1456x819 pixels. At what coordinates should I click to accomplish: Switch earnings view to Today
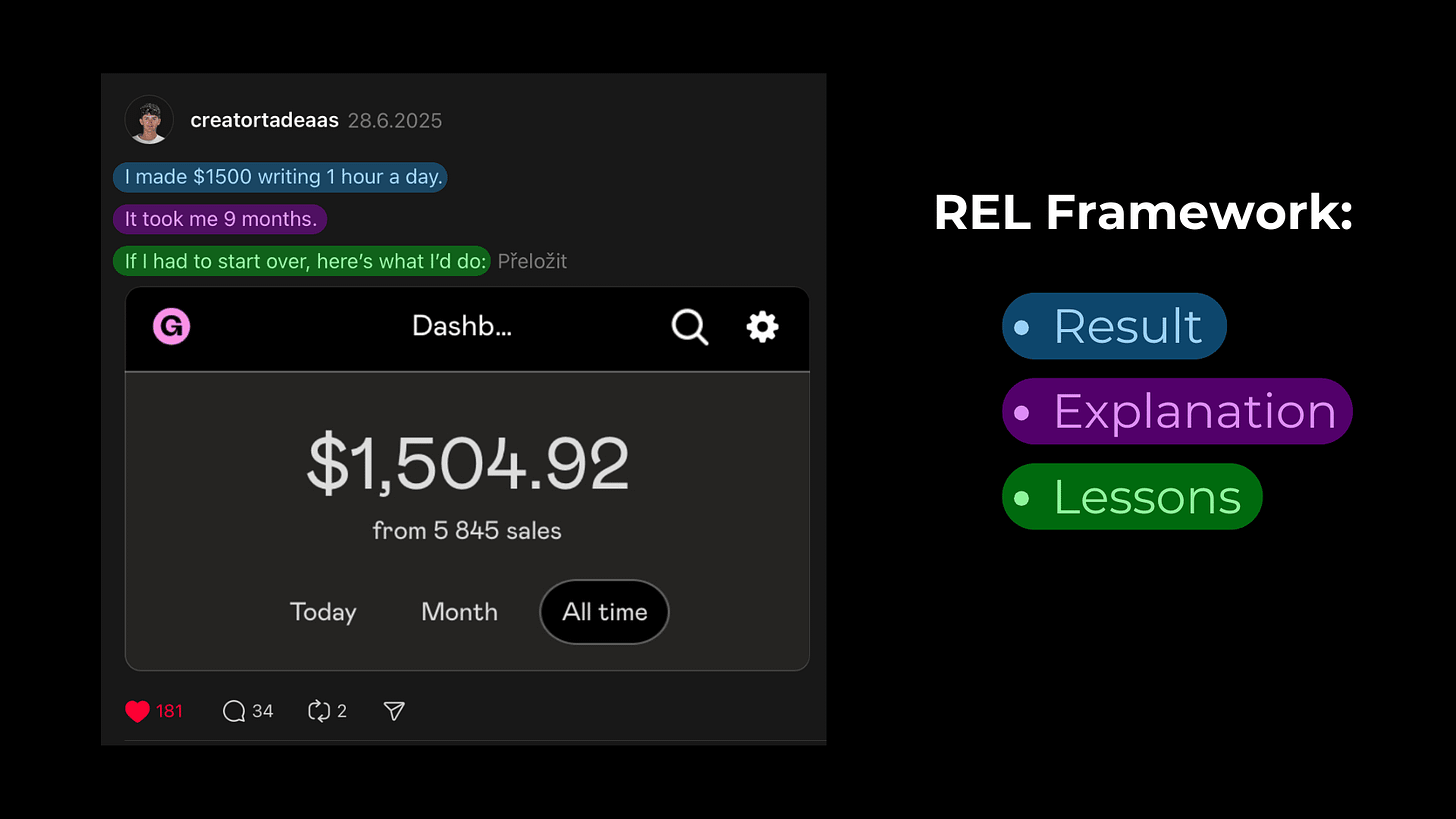323,612
